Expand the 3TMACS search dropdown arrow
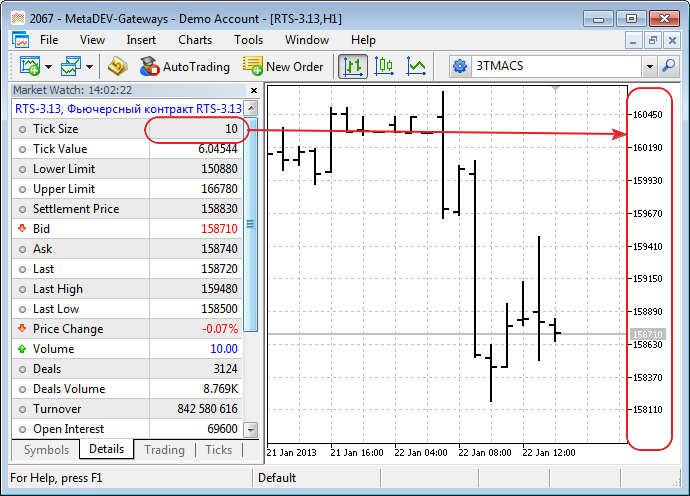This screenshot has height=496, width=690. (650, 67)
